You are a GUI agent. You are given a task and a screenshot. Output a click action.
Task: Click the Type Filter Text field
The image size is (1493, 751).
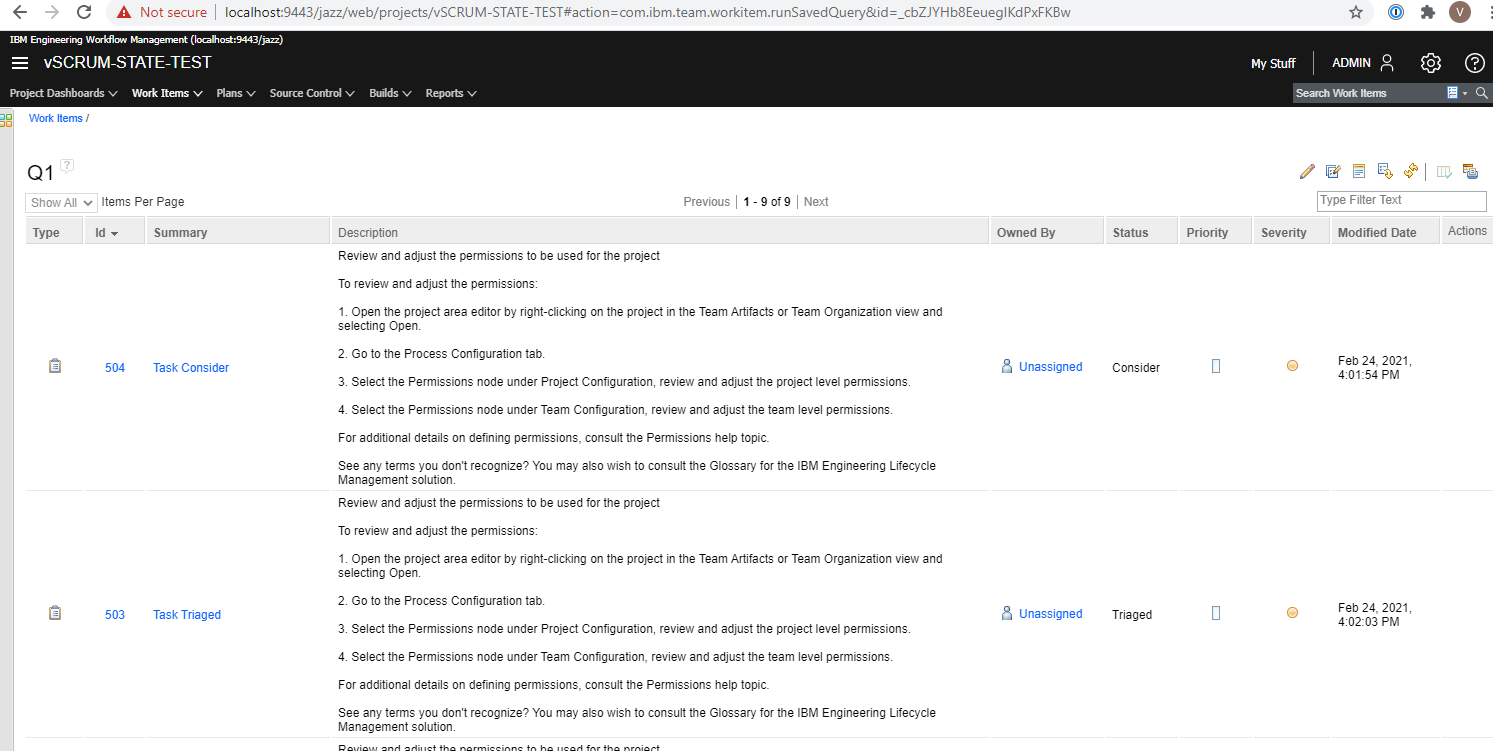click(x=1400, y=200)
